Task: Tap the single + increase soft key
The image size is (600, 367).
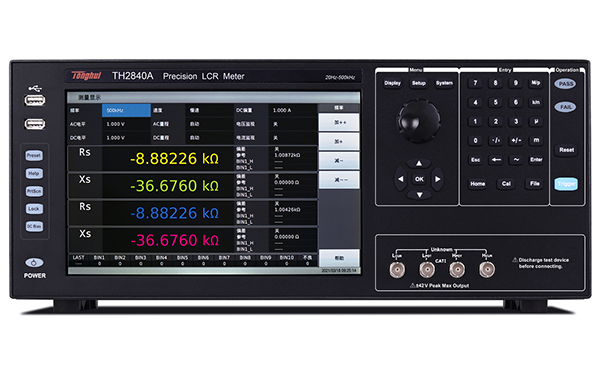Action: [339, 142]
